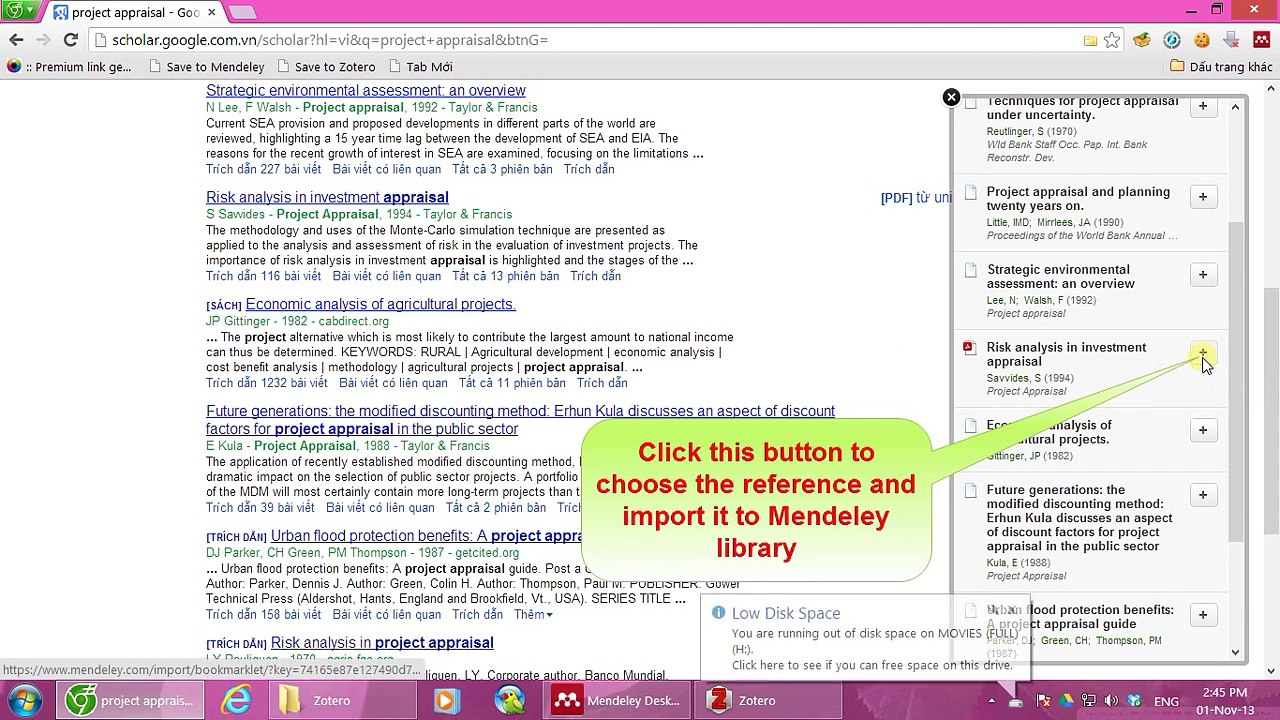The image size is (1280, 720).
Task: Open the media player taskbar icon
Action: 447,700
